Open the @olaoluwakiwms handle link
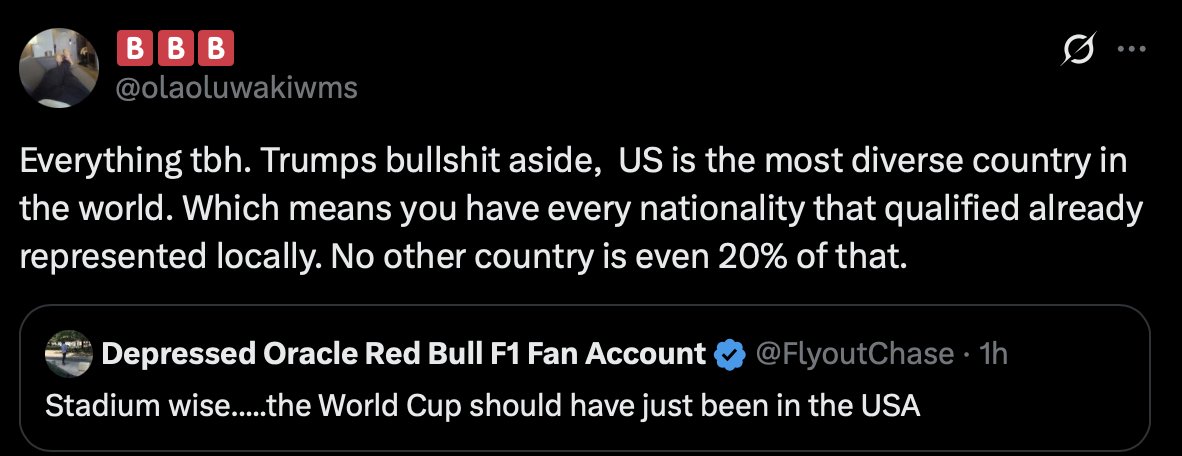Image resolution: width=1182 pixels, height=456 pixels. (236, 88)
